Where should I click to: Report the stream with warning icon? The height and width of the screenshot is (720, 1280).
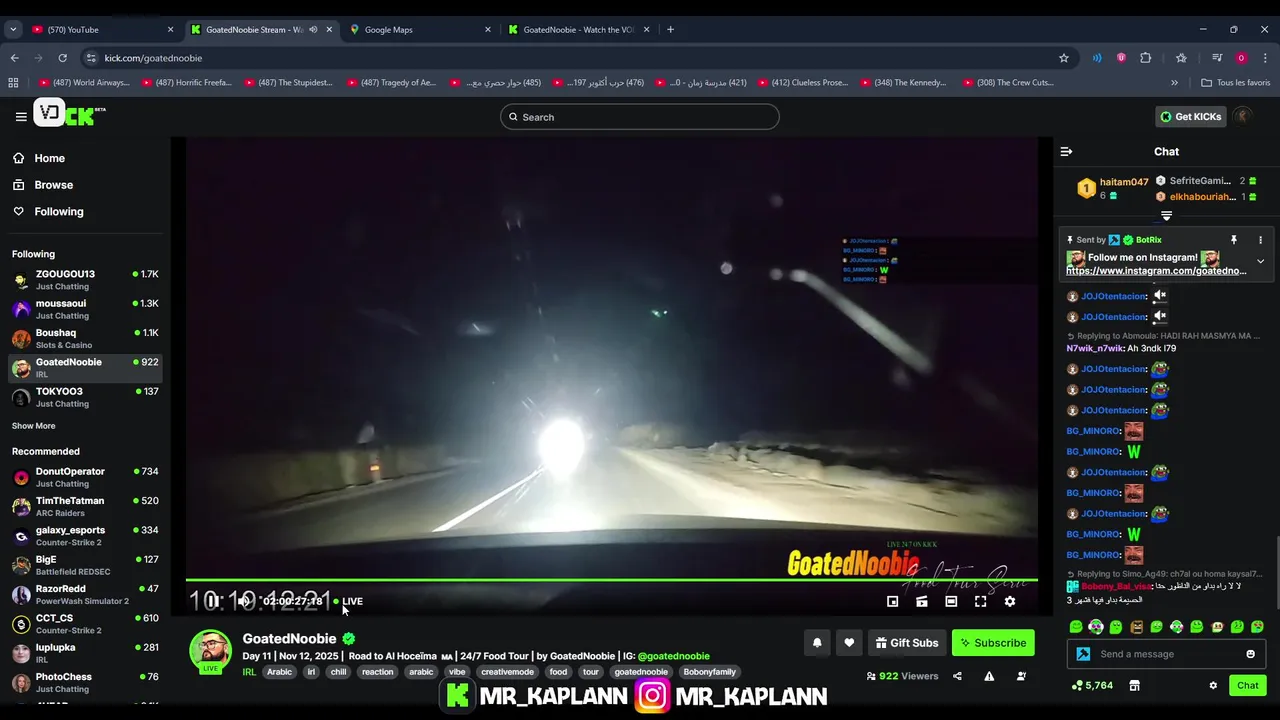click(989, 676)
